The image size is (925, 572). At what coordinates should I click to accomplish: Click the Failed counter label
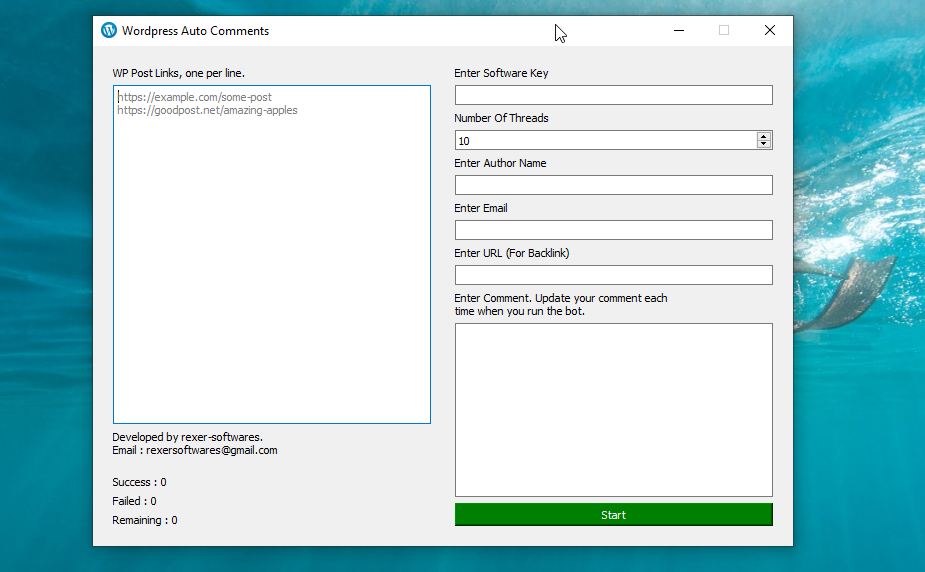click(x=134, y=501)
